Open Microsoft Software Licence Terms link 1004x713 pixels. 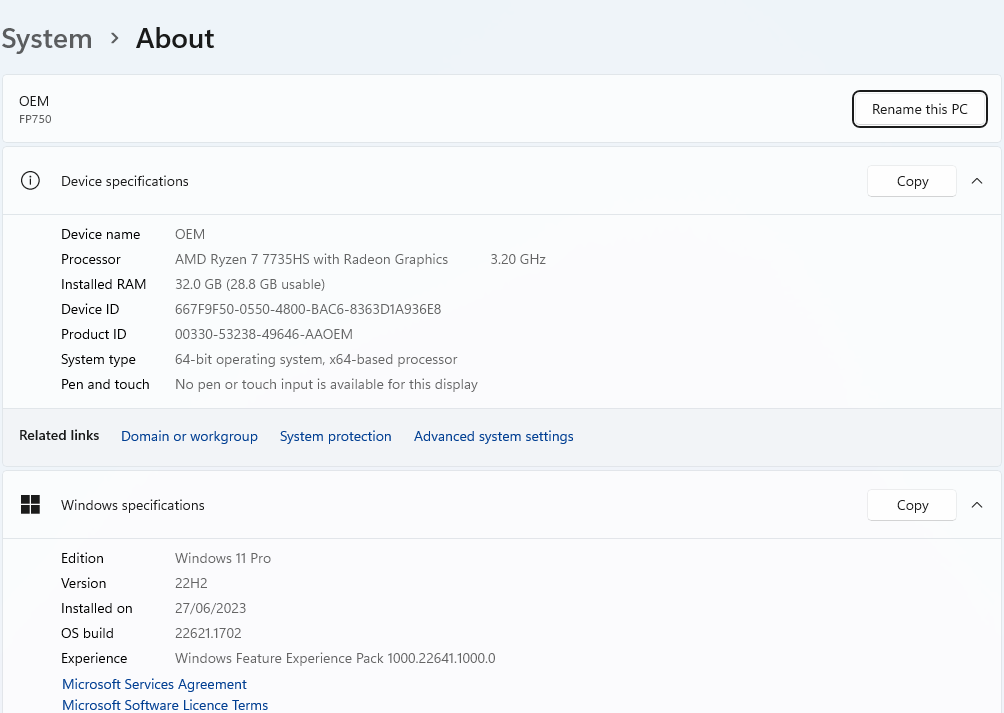tap(165, 705)
